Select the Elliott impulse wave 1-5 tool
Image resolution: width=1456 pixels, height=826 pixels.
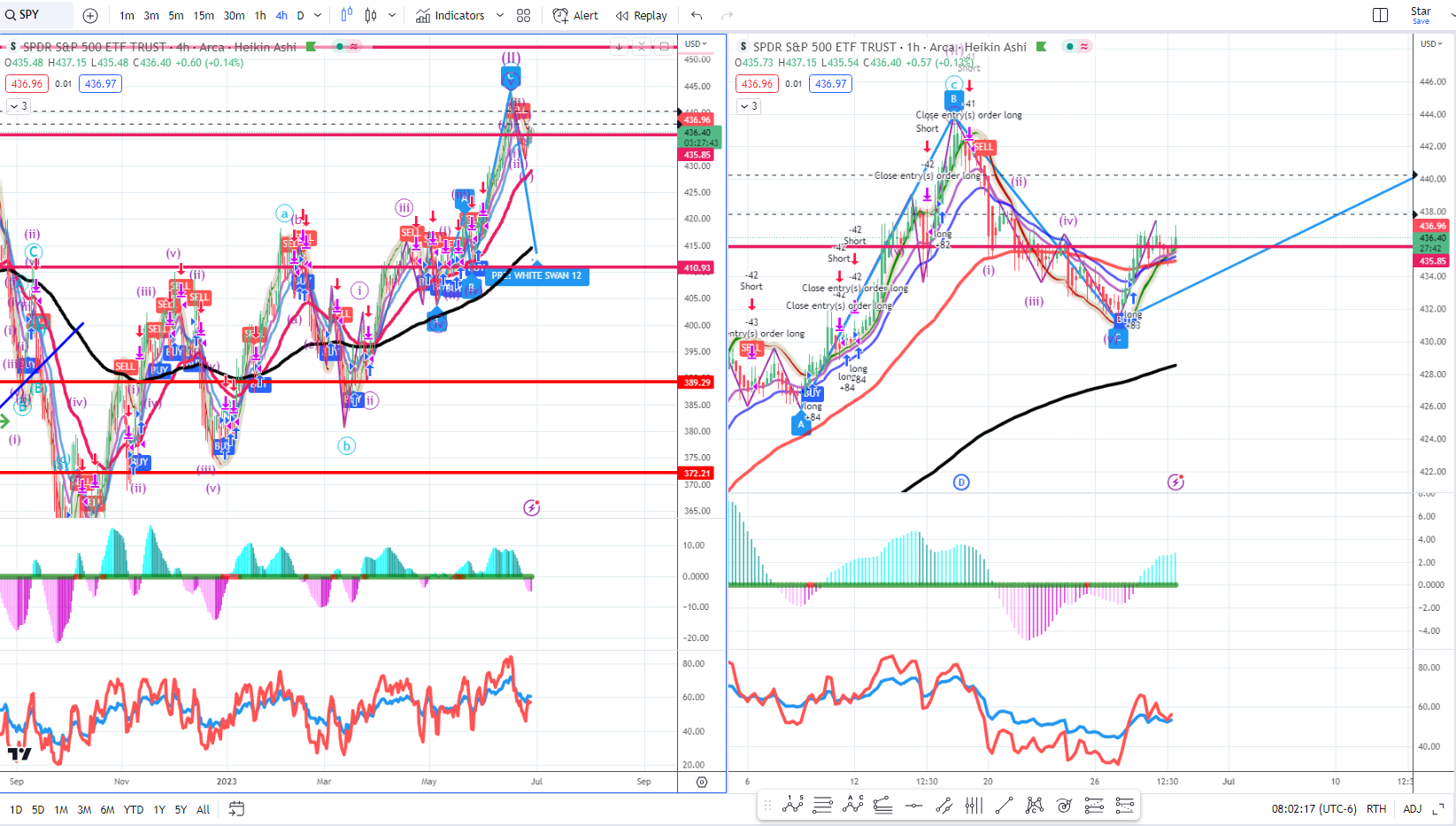pos(793,805)
